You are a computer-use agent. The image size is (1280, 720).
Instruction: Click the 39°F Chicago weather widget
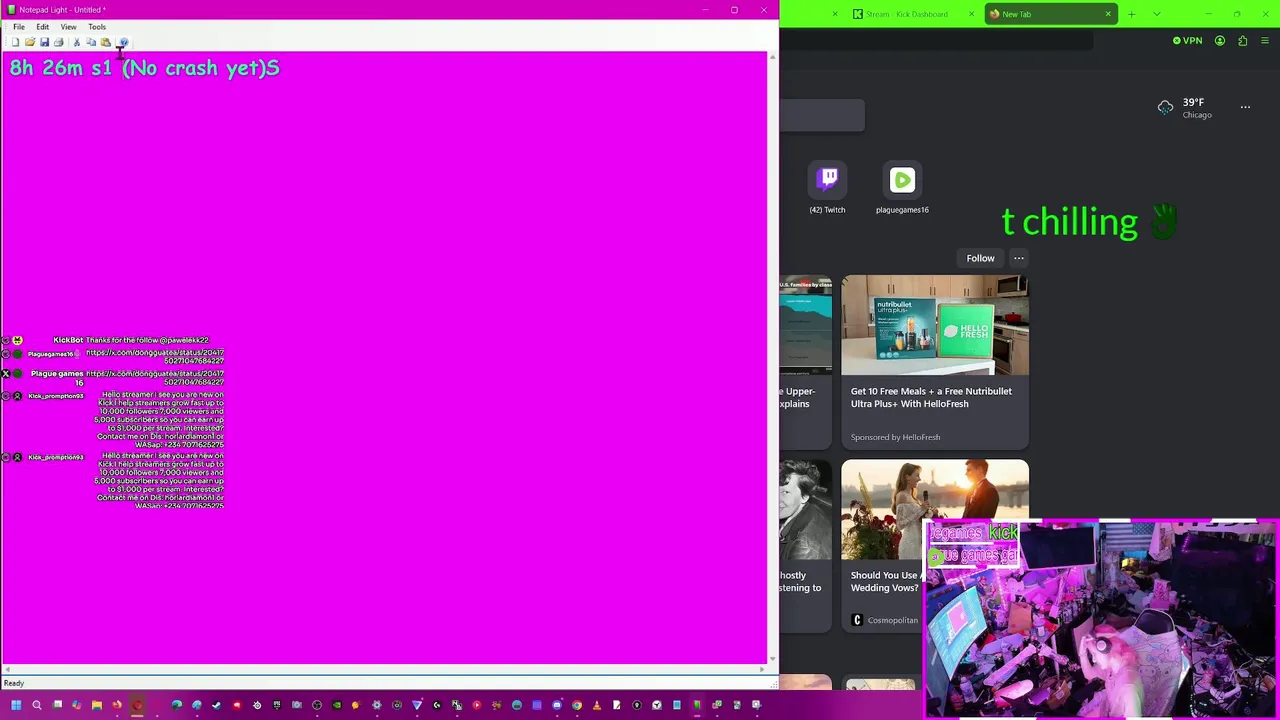[1185, 108]
